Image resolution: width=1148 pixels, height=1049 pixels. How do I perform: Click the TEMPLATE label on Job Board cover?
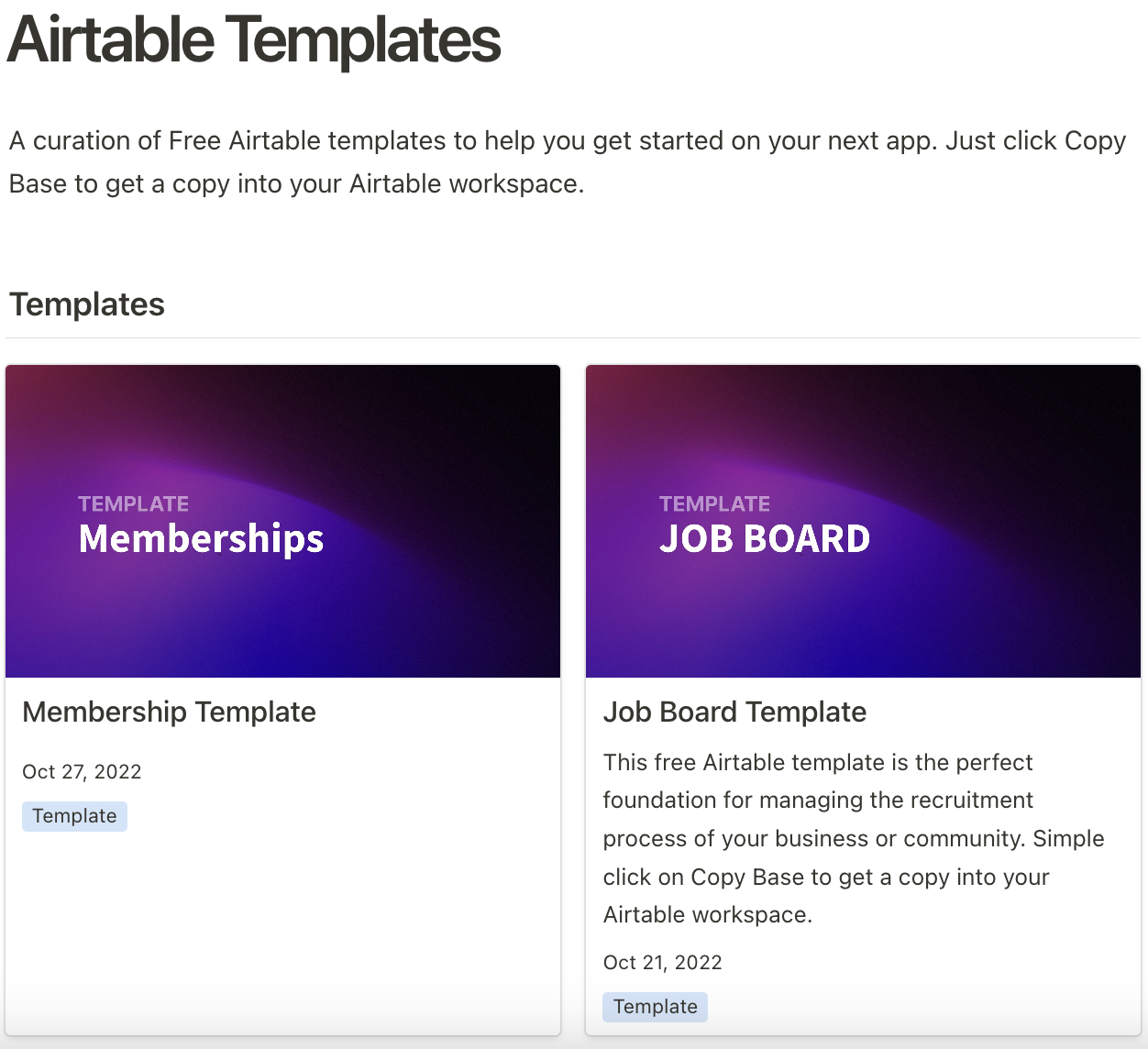[714, 503]
